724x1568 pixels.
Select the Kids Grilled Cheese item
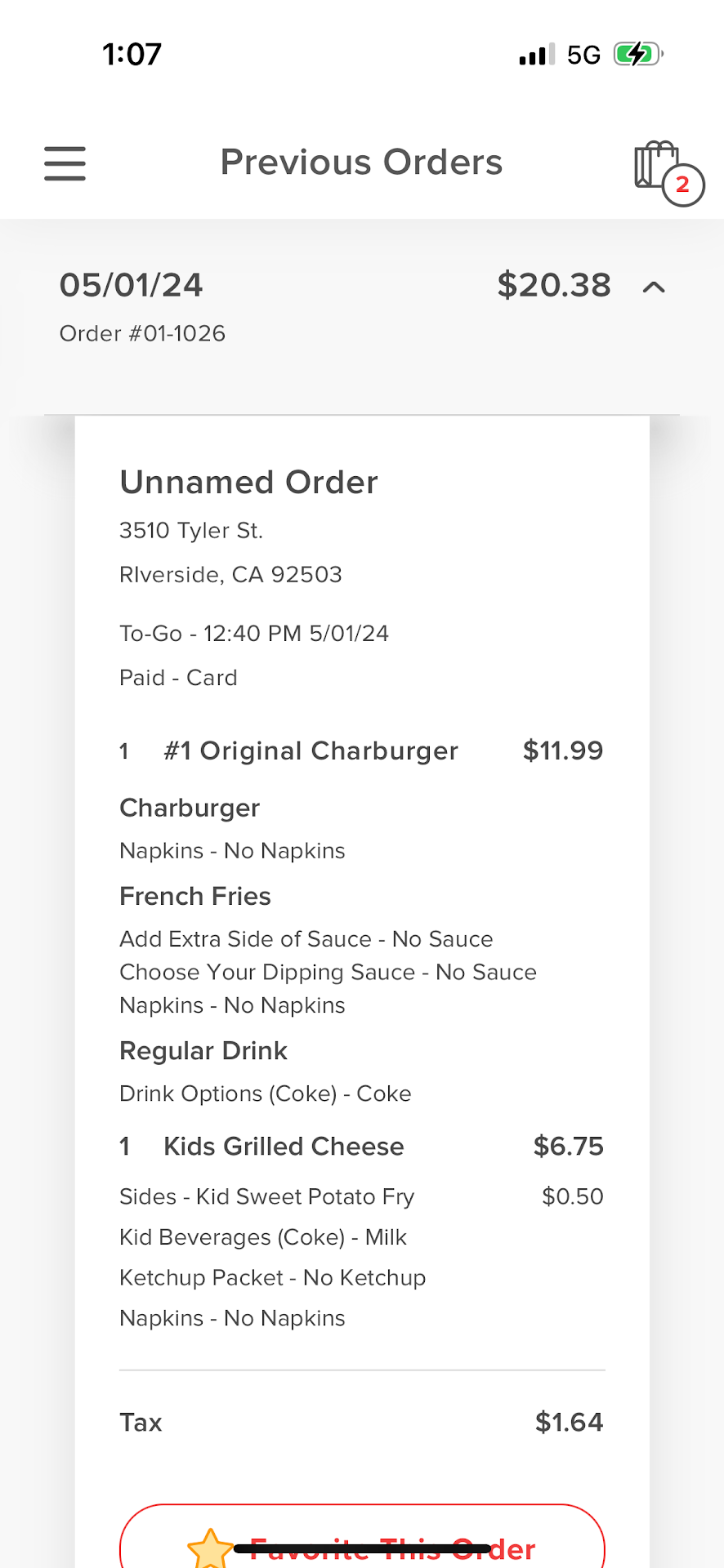click(284, 1147)
